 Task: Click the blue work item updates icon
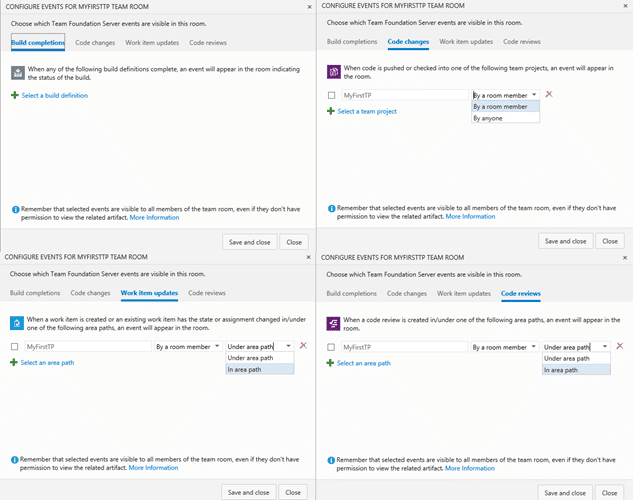tap(17, 323)
